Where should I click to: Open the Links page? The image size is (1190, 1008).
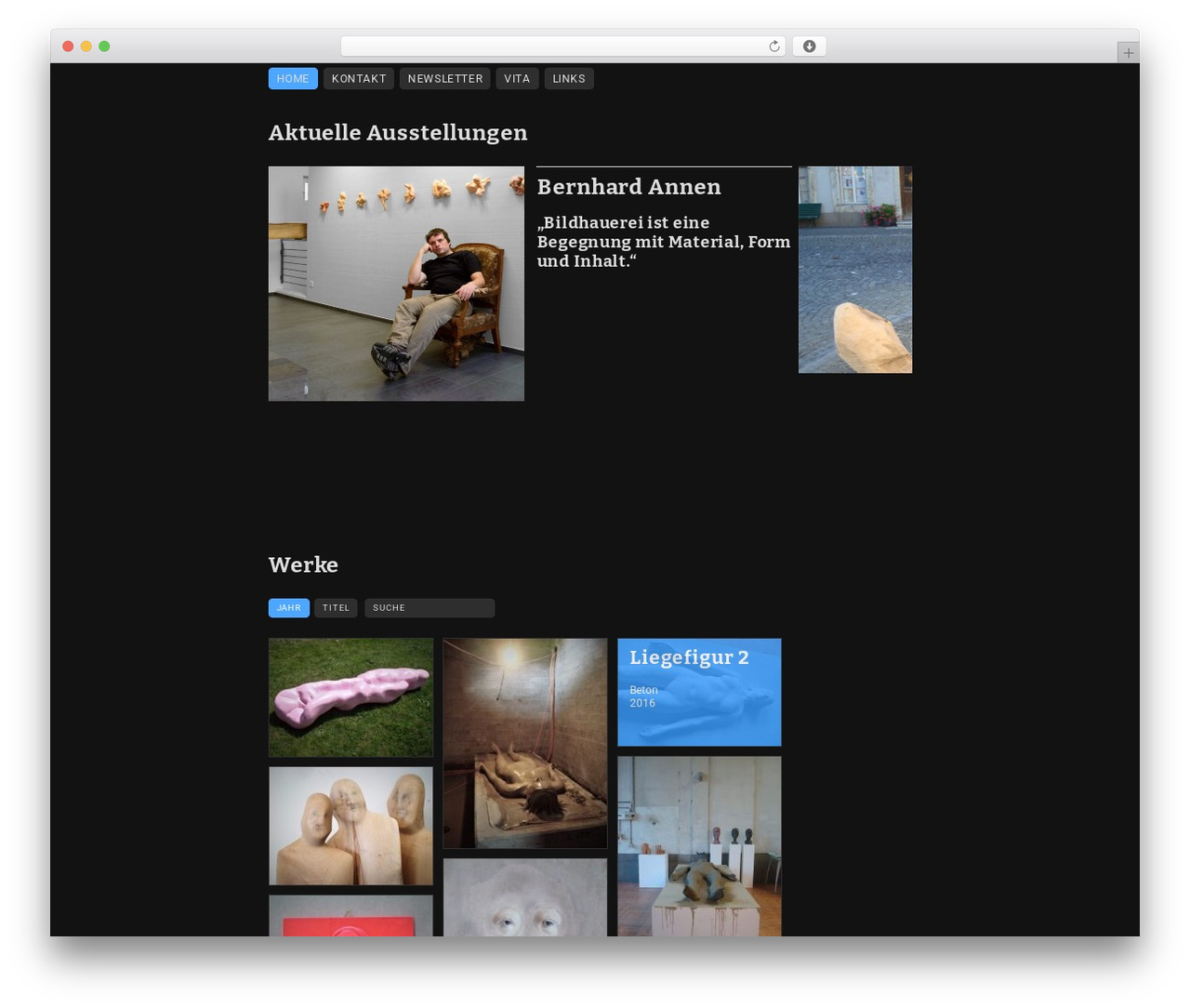pyautogui.click(x=569, y=79)
